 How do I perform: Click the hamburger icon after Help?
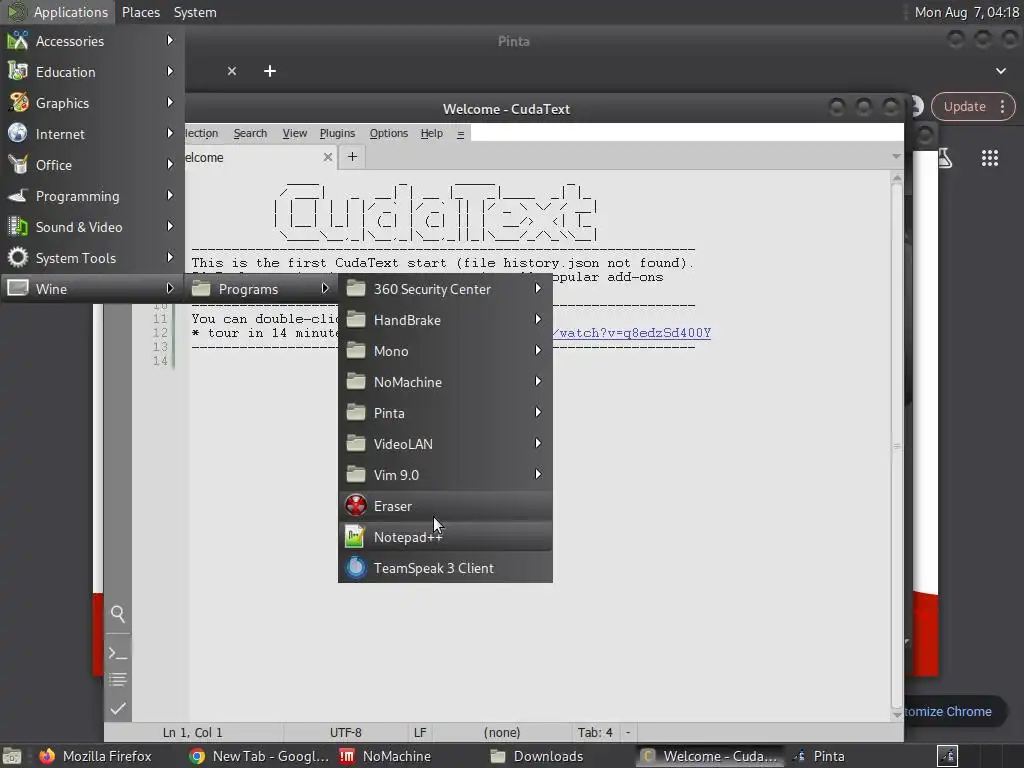[460, 134]
